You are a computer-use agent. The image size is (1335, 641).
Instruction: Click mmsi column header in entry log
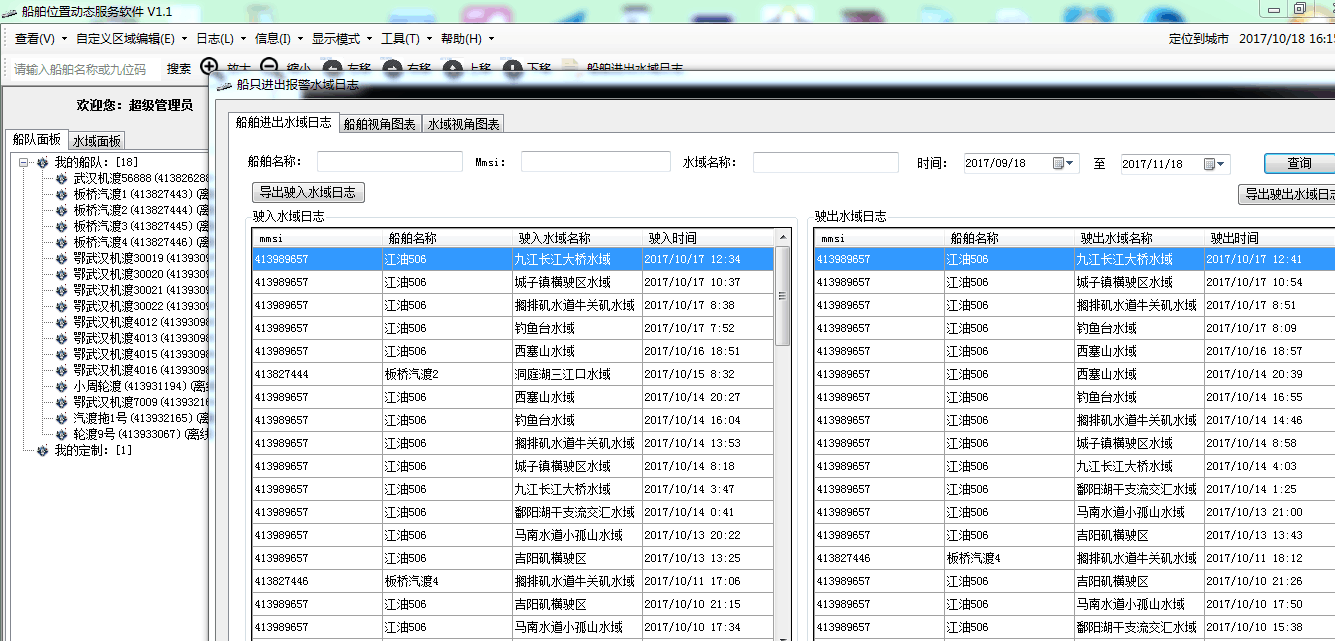click(318, 238)
